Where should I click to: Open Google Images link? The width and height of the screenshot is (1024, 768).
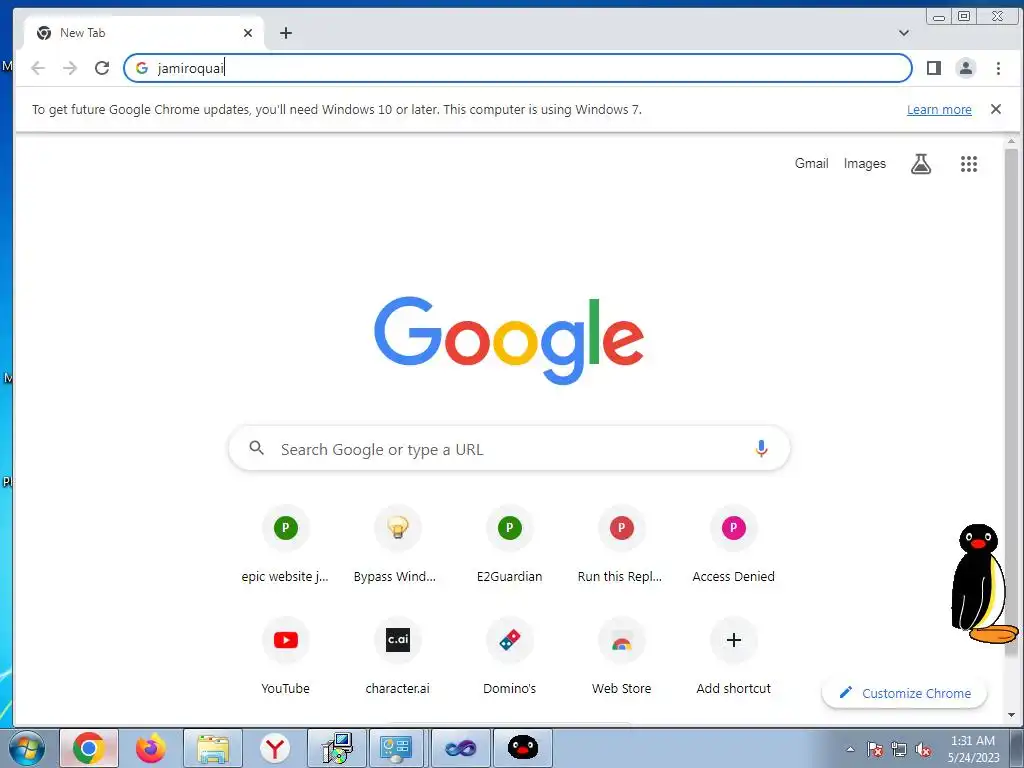click(865, 163)
